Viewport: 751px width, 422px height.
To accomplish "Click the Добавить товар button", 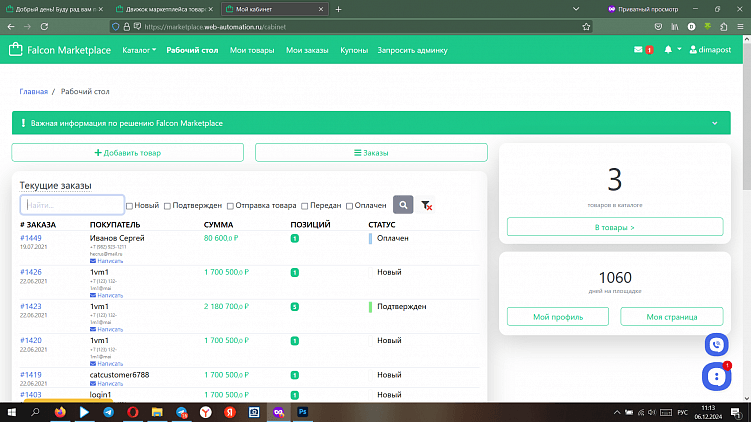I will 127,153.
